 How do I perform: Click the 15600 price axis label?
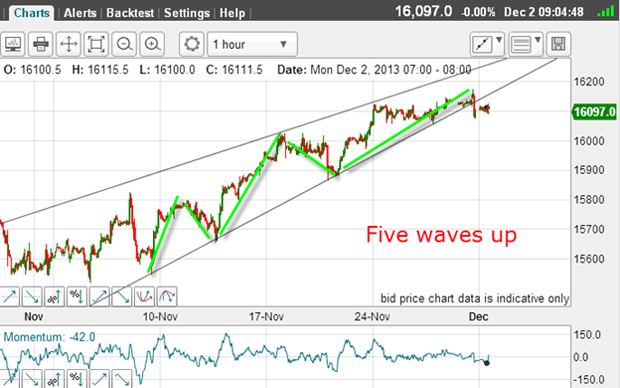point(589,259)
